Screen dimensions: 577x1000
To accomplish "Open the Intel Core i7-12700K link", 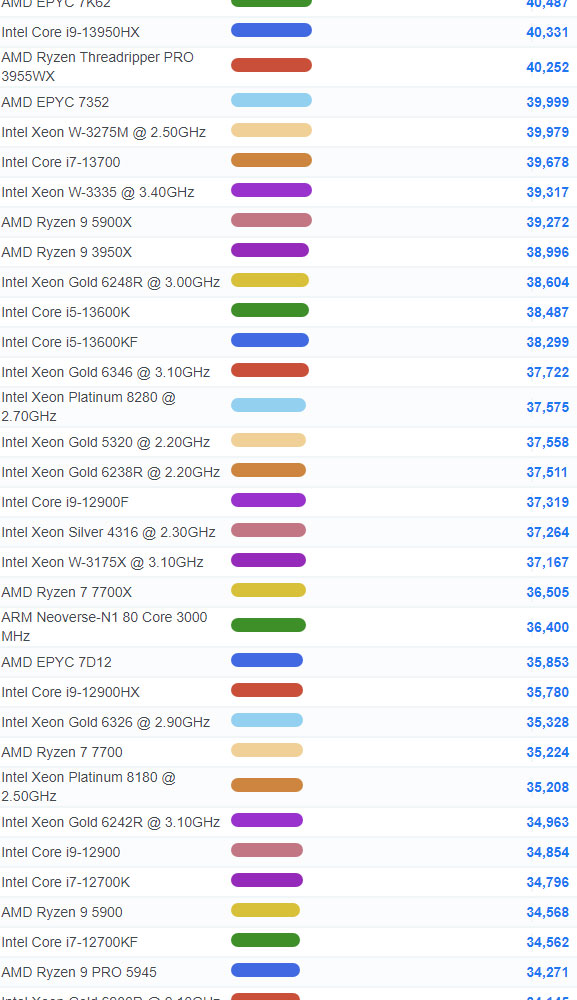I will tap(66, 882).
